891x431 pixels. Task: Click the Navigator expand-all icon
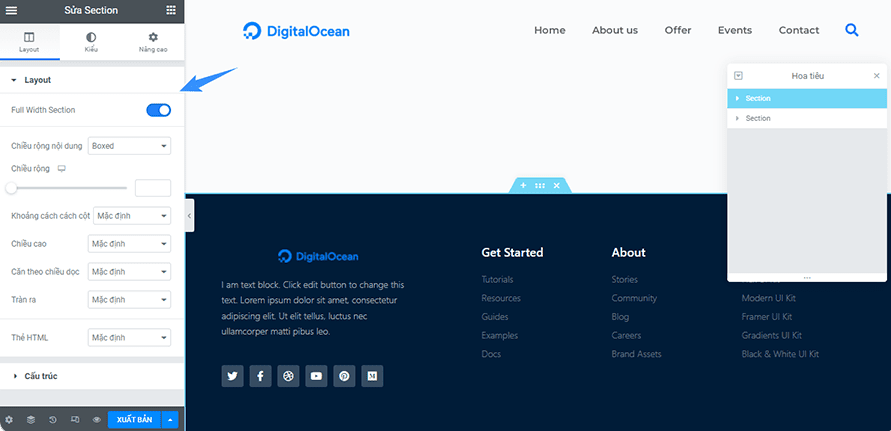(x=739, y=76)
